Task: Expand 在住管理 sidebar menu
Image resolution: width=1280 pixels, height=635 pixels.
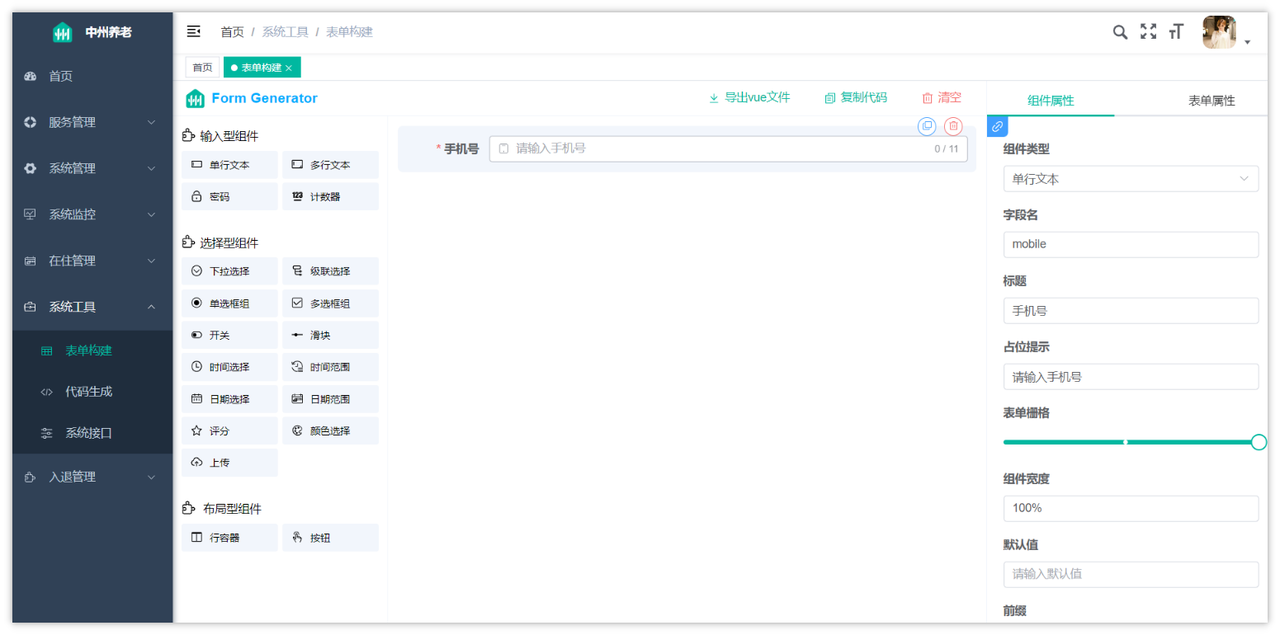Action: point(92,260)
